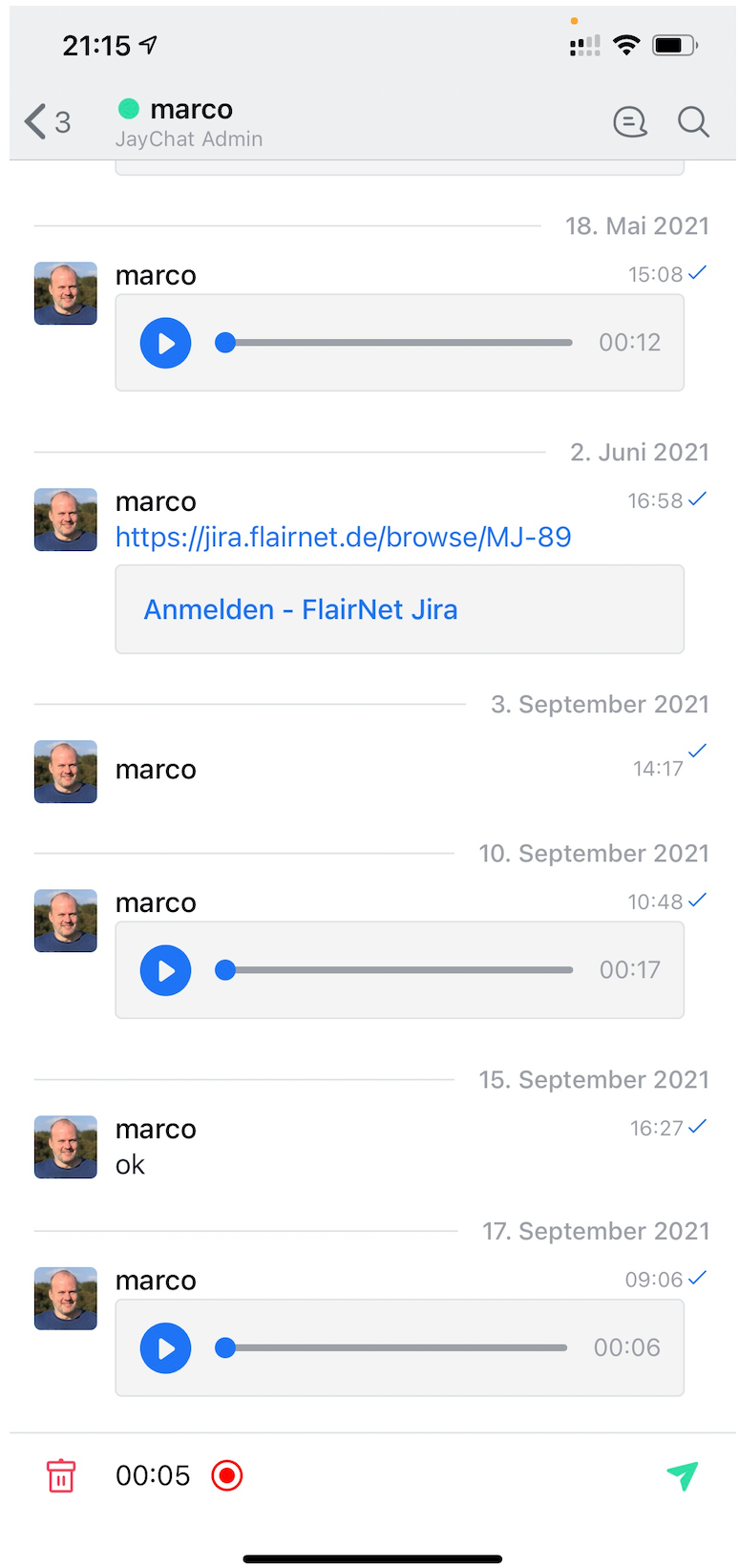Open the jira.flairnet.de MJ-89 link
The width and height of the screenshot is (739, 1568).
pos(344,537)
